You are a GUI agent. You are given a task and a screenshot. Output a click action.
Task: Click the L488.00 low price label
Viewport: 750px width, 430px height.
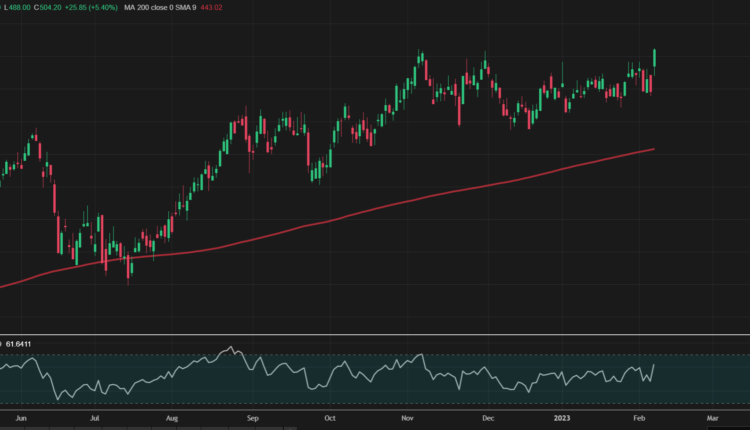pos(18,9)
